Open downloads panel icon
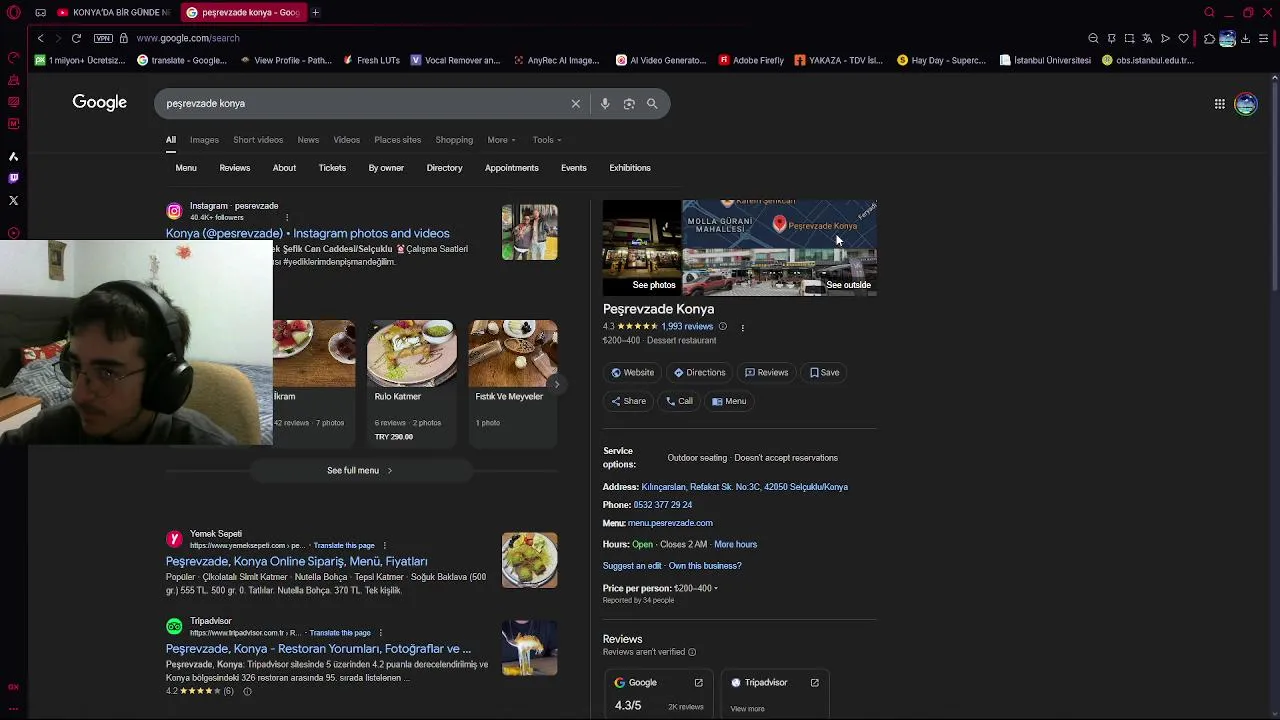 tap(1245, 38)
